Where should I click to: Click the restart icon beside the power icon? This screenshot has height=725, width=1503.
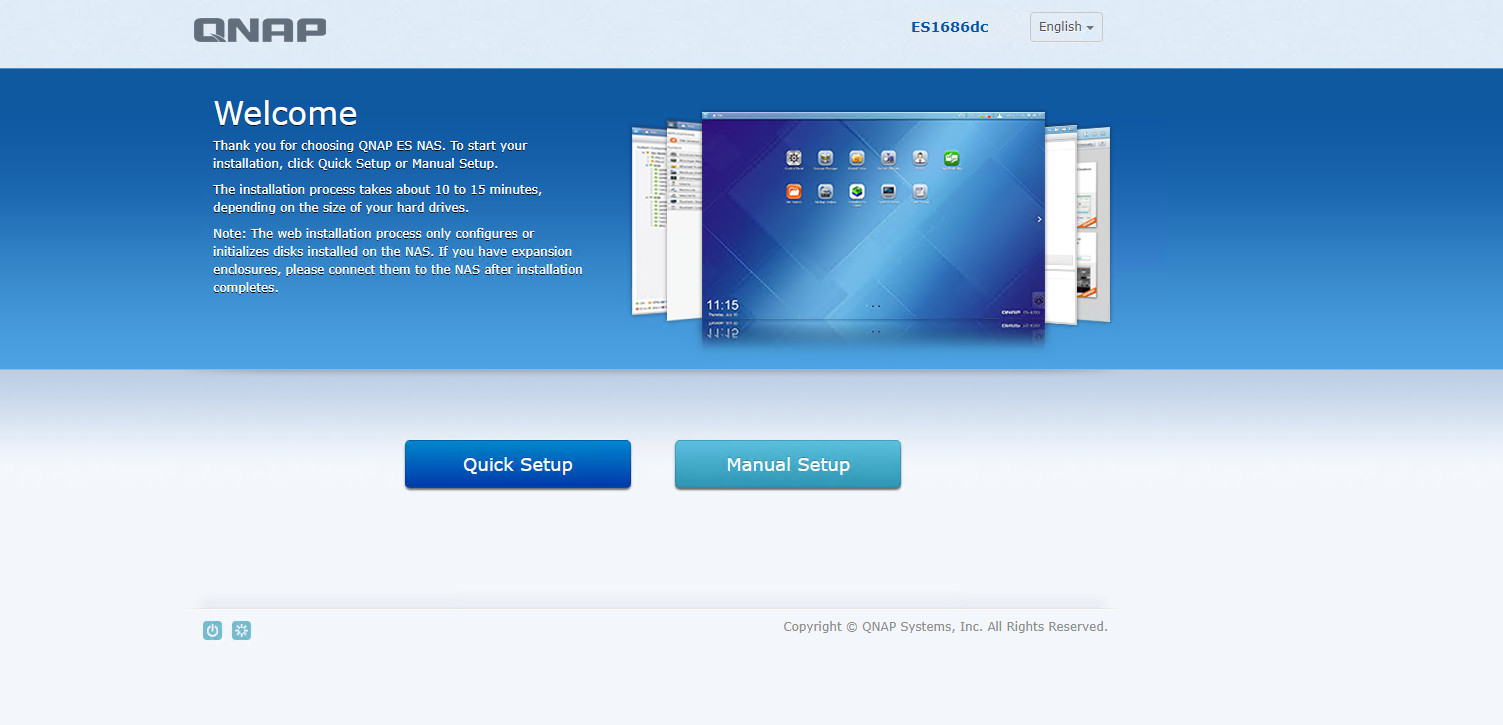click(241, 630)
